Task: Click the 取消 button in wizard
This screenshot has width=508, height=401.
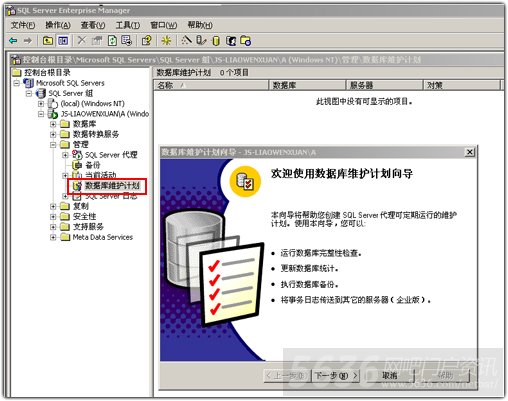Action: tap(390, 376)
